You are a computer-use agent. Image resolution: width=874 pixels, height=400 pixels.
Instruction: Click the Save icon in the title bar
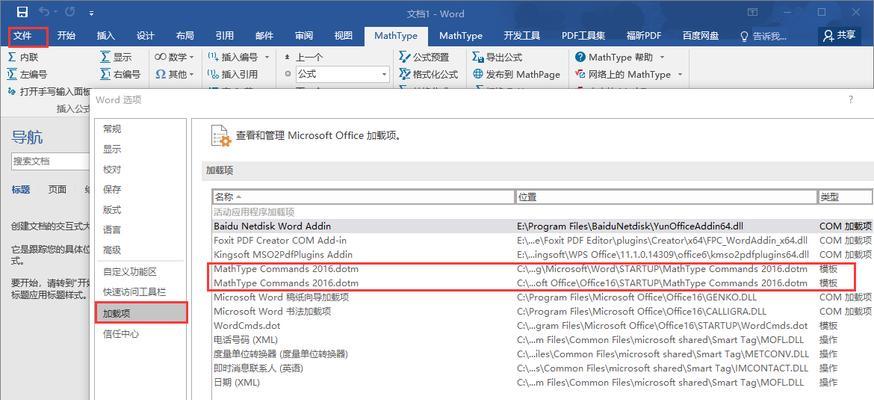(x=22, y=12)
